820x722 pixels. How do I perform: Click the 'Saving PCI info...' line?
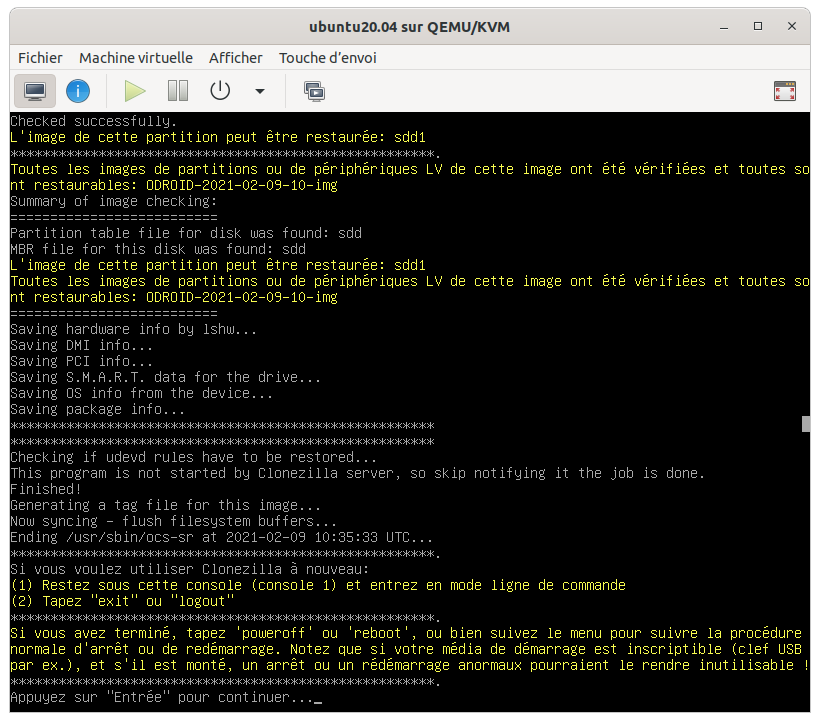(82, 361)
